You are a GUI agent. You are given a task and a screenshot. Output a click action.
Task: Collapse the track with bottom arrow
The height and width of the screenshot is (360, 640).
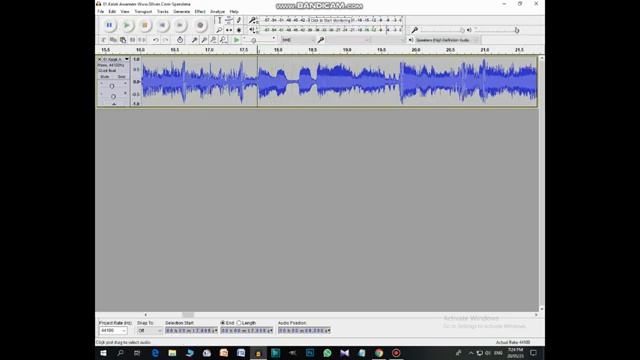114,104
